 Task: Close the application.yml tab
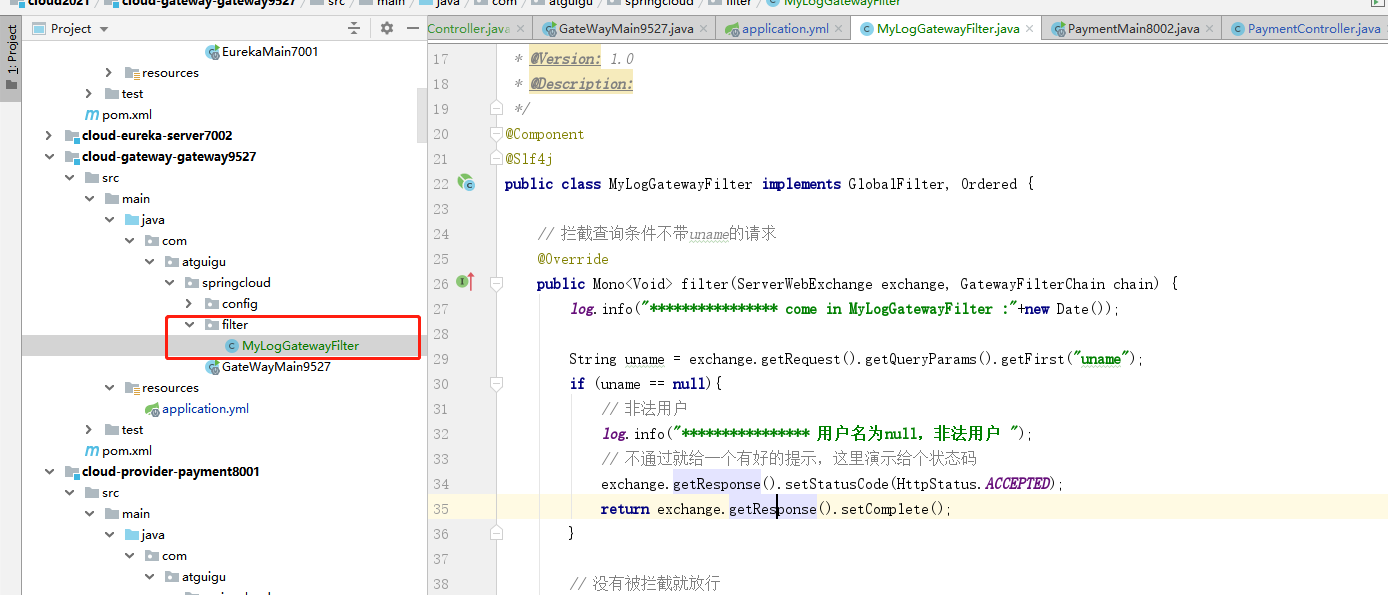point(839,29)
